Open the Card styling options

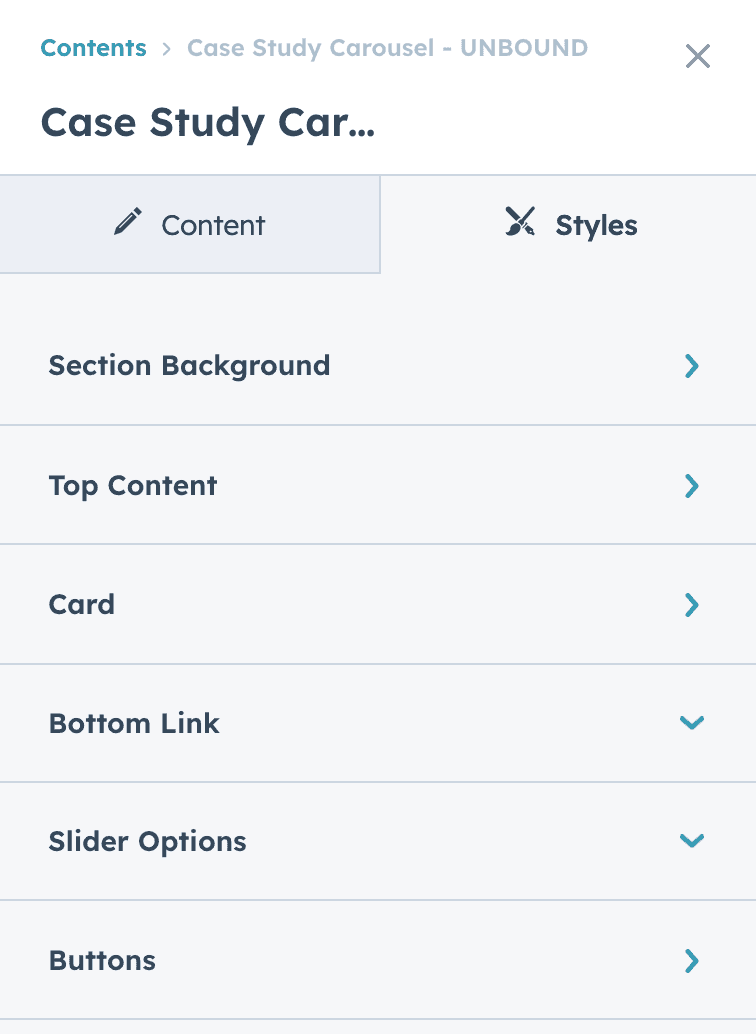pyautogui.click(x=81, y=604)
